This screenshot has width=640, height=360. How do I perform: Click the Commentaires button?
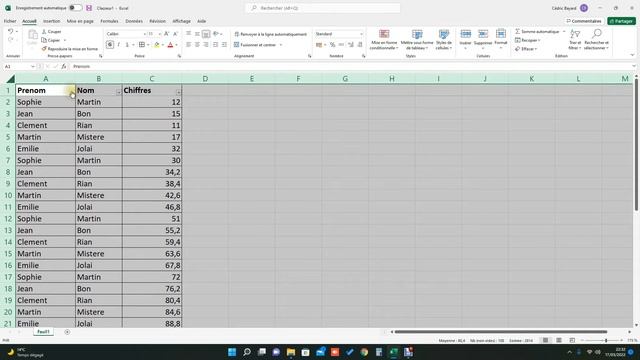[x=584, y=21]
